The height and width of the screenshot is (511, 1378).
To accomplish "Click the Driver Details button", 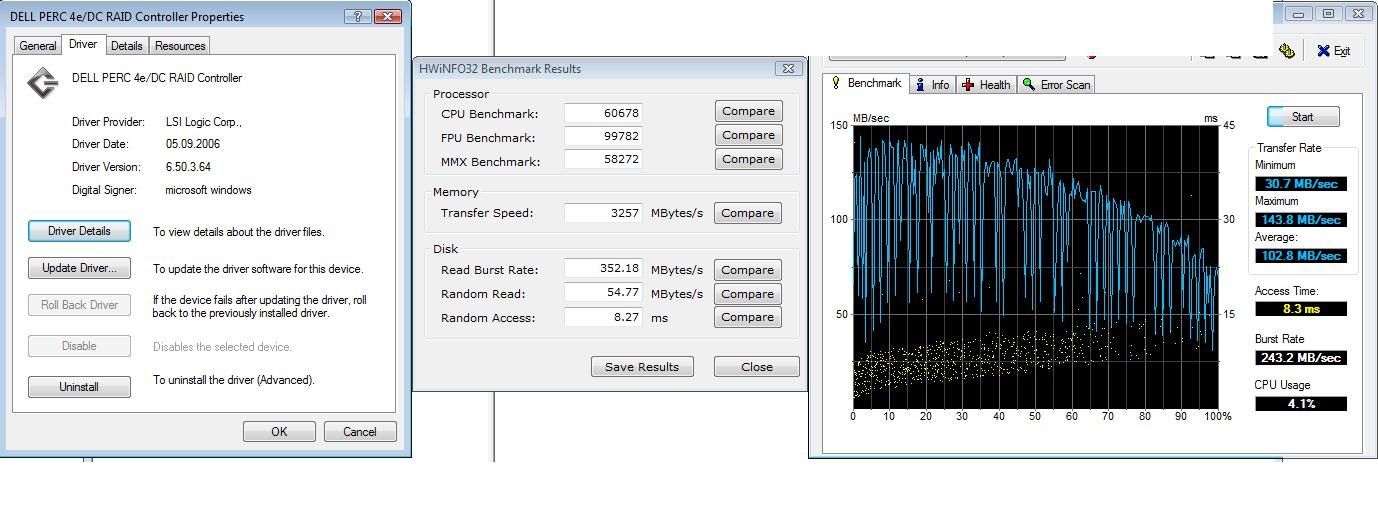I will click(79, 231).
